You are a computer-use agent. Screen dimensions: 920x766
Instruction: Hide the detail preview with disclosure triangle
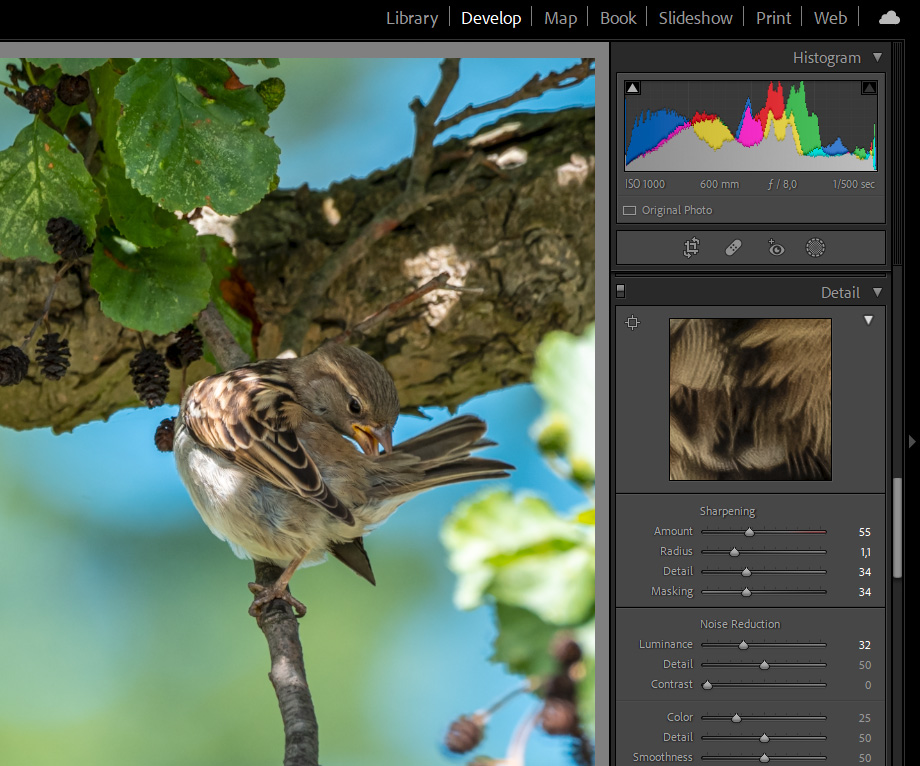868,321
